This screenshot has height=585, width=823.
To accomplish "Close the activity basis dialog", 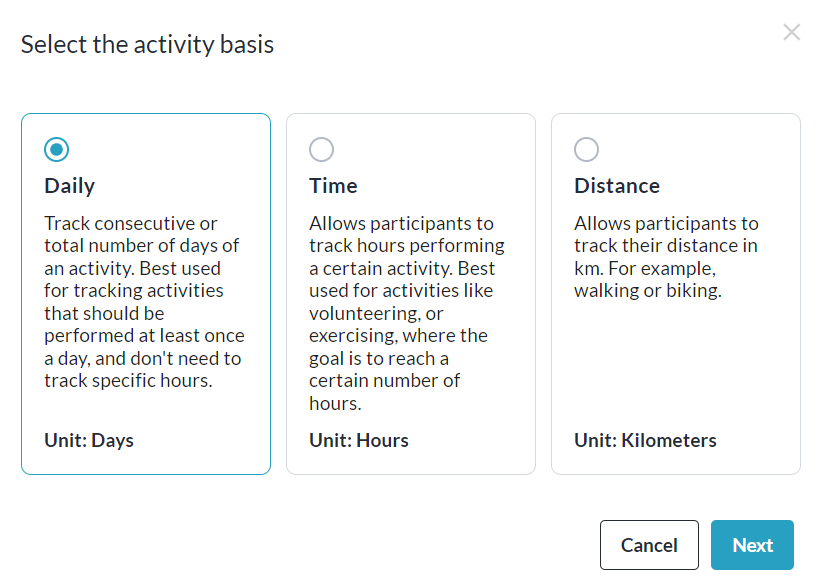I will point(791,33).
